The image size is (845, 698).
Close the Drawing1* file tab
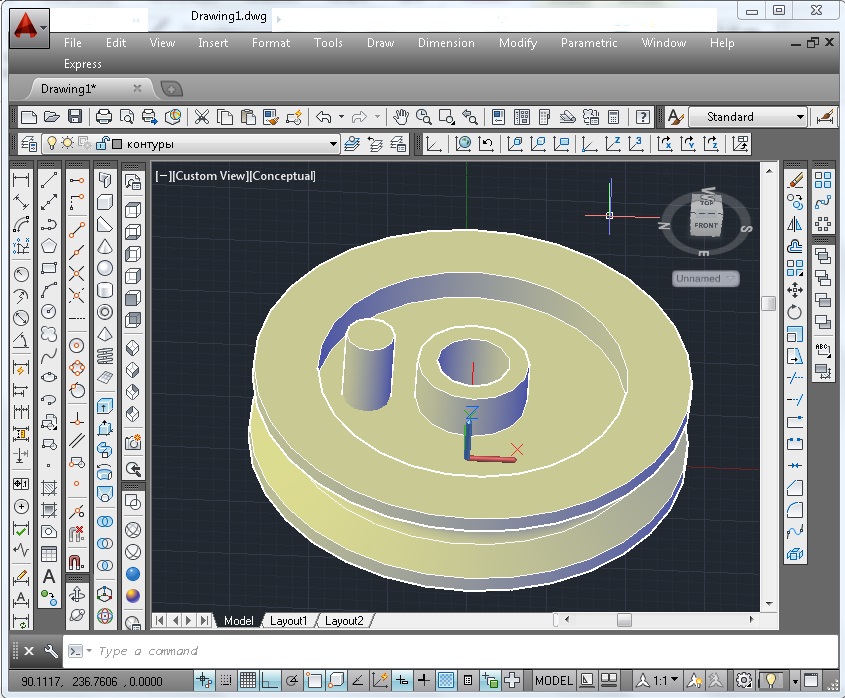(137, 88)
